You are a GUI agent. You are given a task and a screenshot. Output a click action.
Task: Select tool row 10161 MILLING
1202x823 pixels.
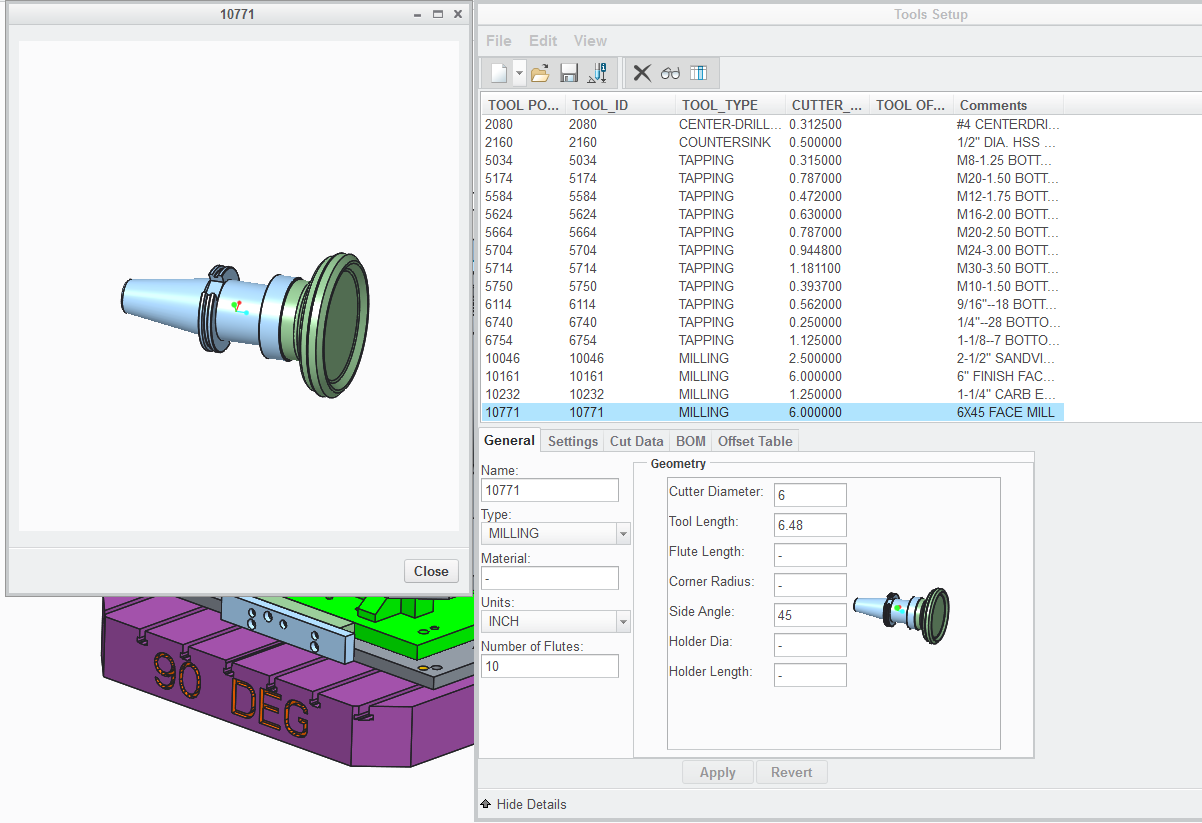pyautogui.click(x=772, y=376)
